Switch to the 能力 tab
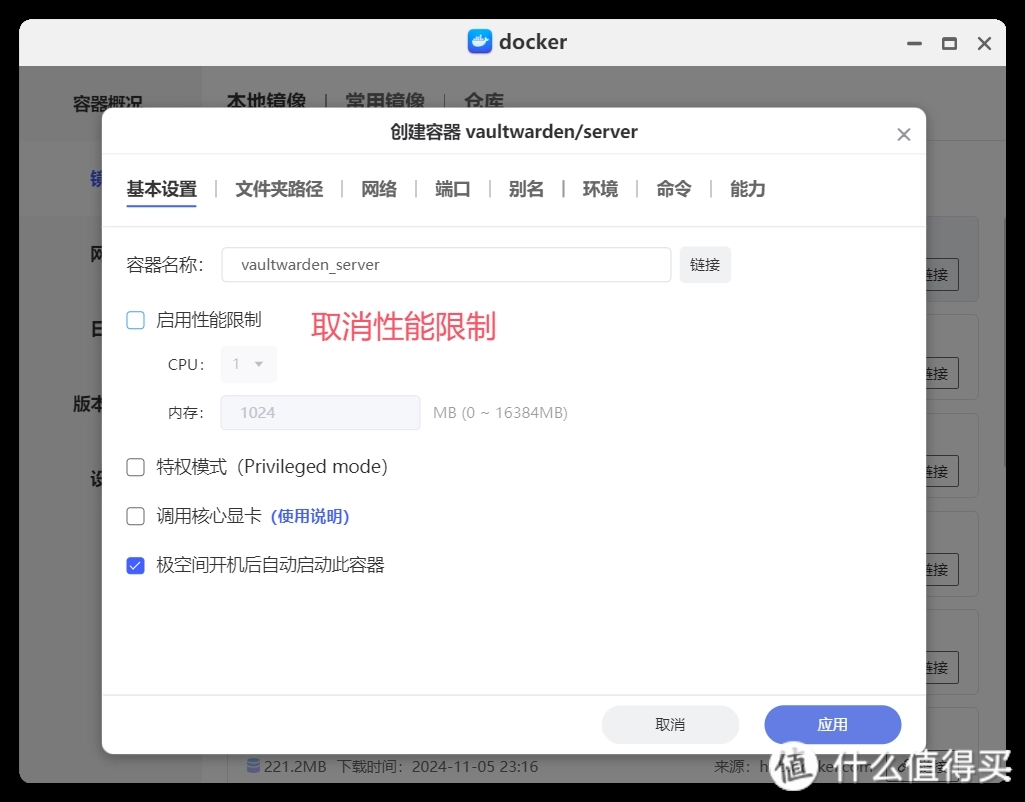Image resolution: width=1025 pixels, height=802 pixels. [x=747, y=189]
